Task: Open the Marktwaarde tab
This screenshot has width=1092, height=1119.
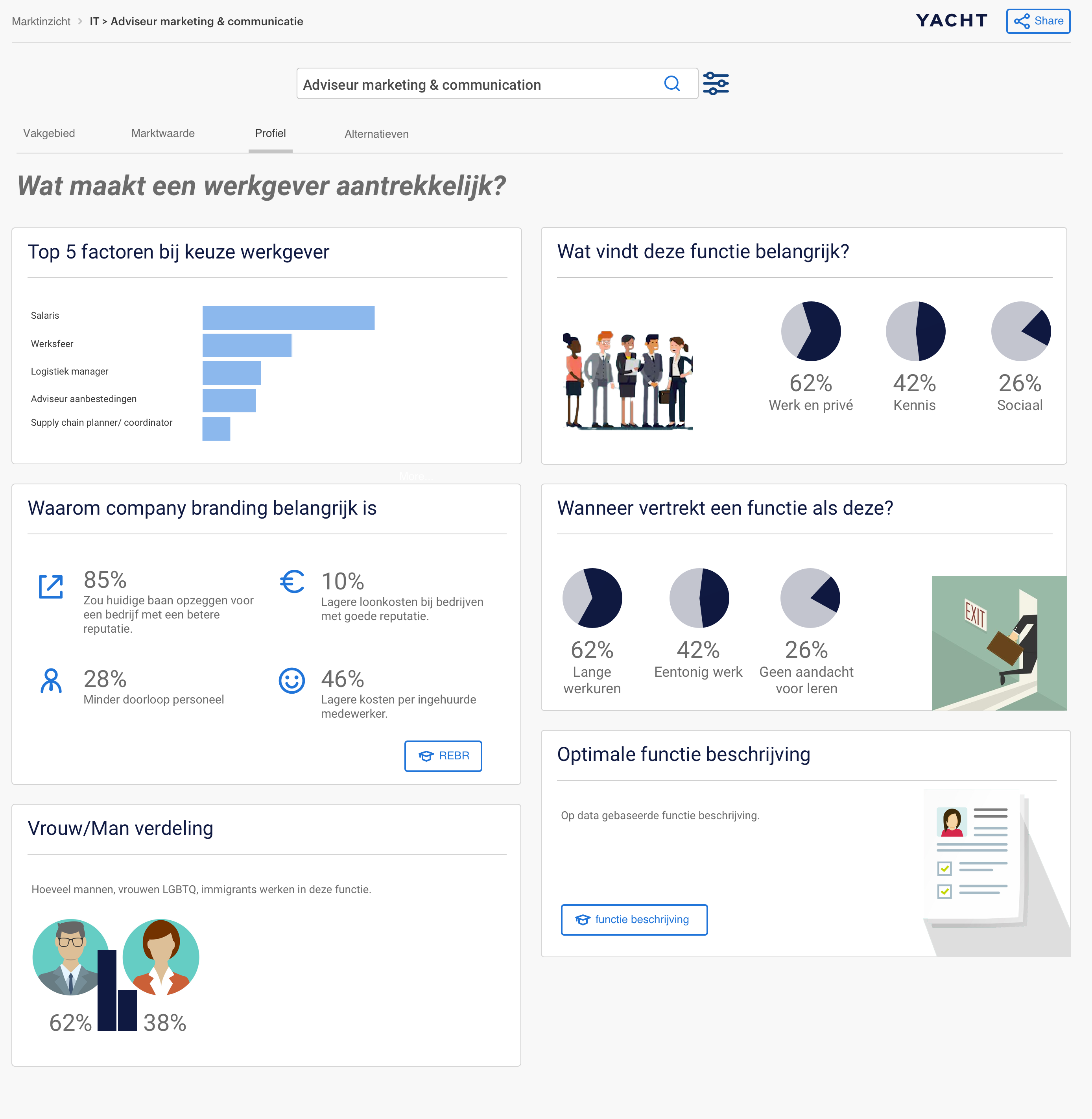Action: (163, 133)
